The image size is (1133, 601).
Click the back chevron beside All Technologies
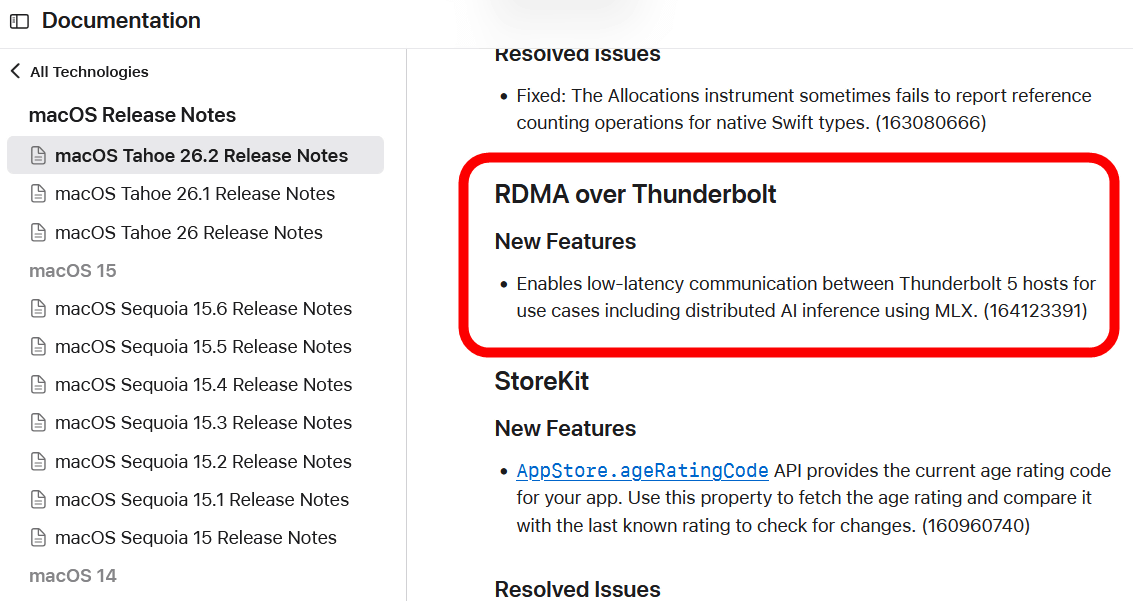pyautogui.click(x=15, y=71)
